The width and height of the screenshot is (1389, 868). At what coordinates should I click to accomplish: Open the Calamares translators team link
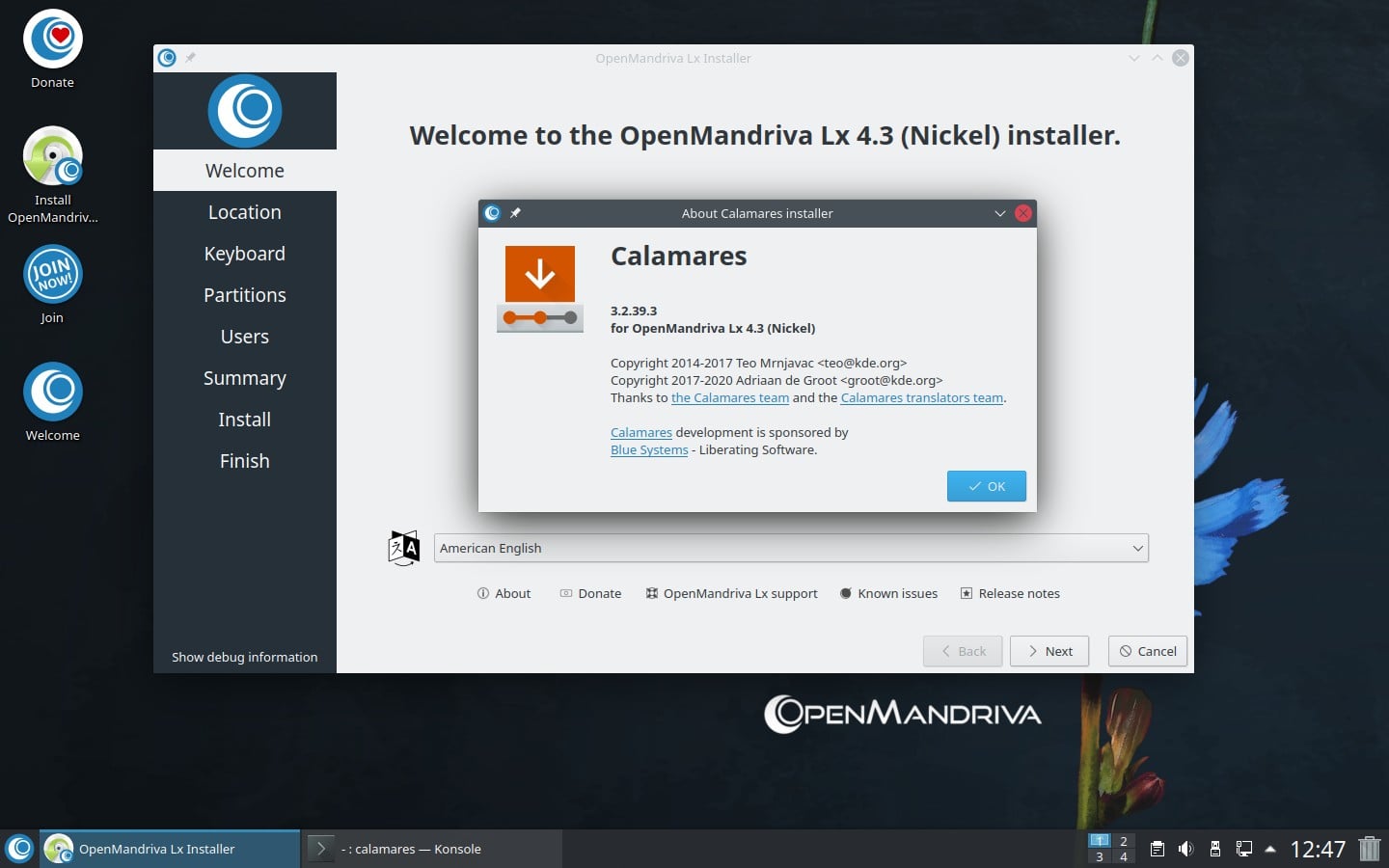(920, 397)
